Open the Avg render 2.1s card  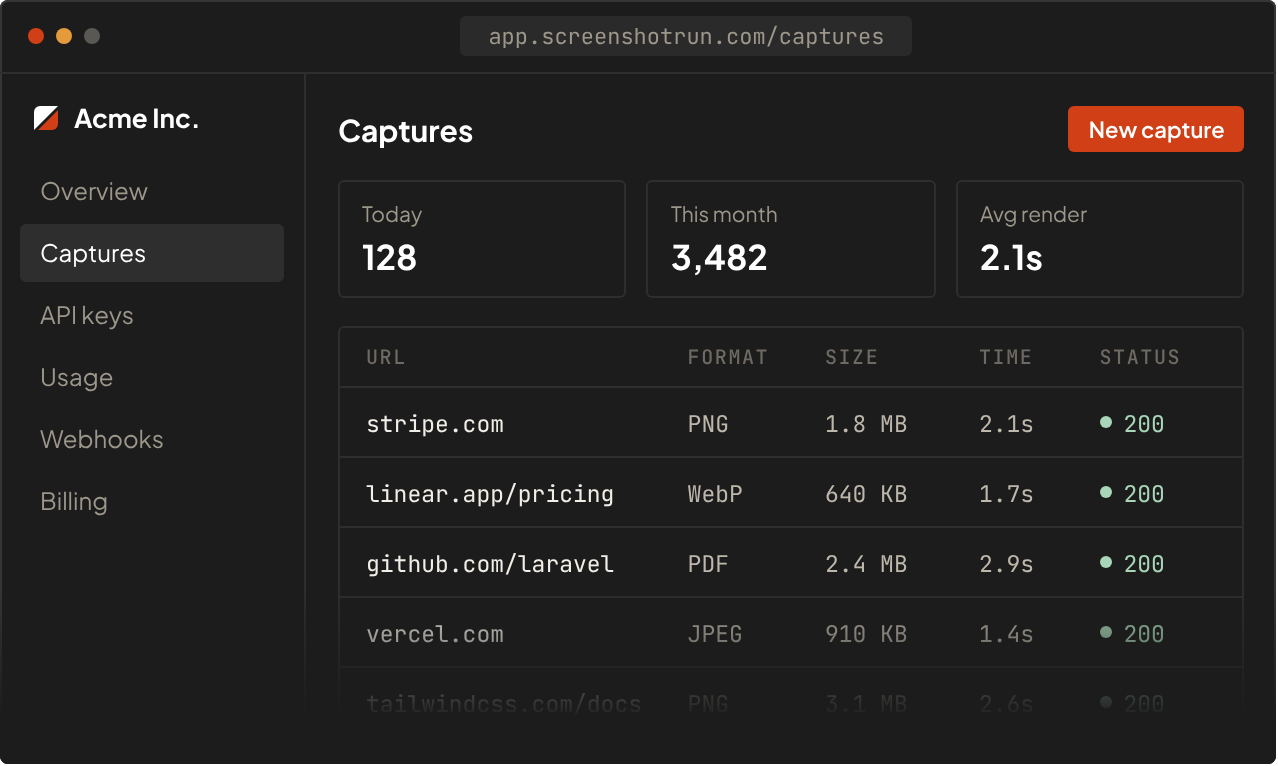(1100, 239)
